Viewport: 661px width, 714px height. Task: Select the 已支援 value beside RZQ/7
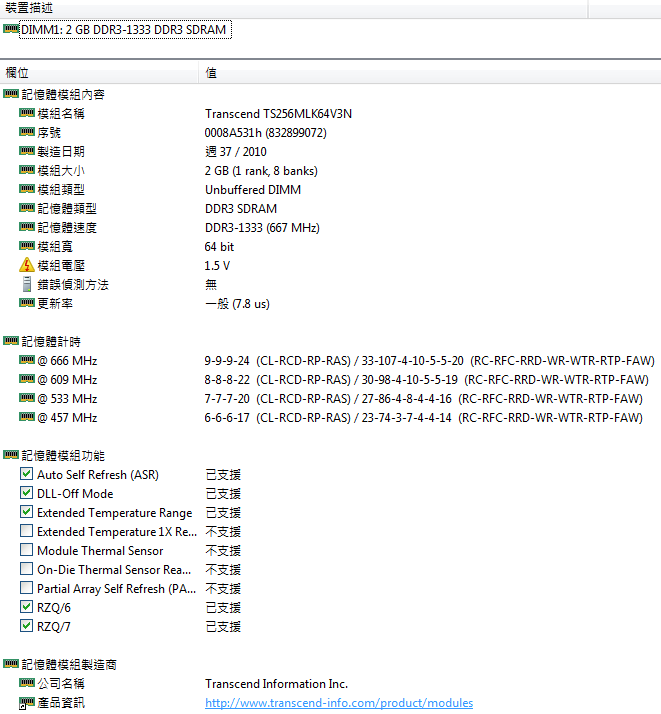tap(223, 627)
